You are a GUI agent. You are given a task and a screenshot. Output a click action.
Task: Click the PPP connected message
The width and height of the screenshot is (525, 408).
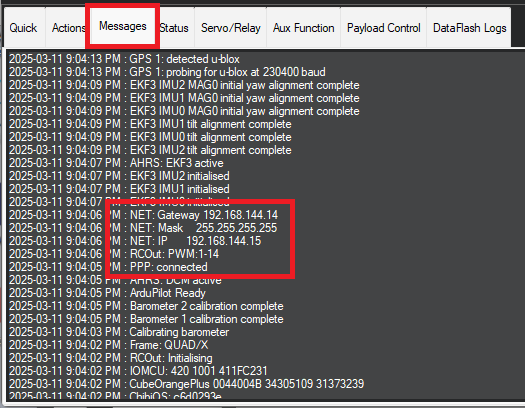point(108,267)
